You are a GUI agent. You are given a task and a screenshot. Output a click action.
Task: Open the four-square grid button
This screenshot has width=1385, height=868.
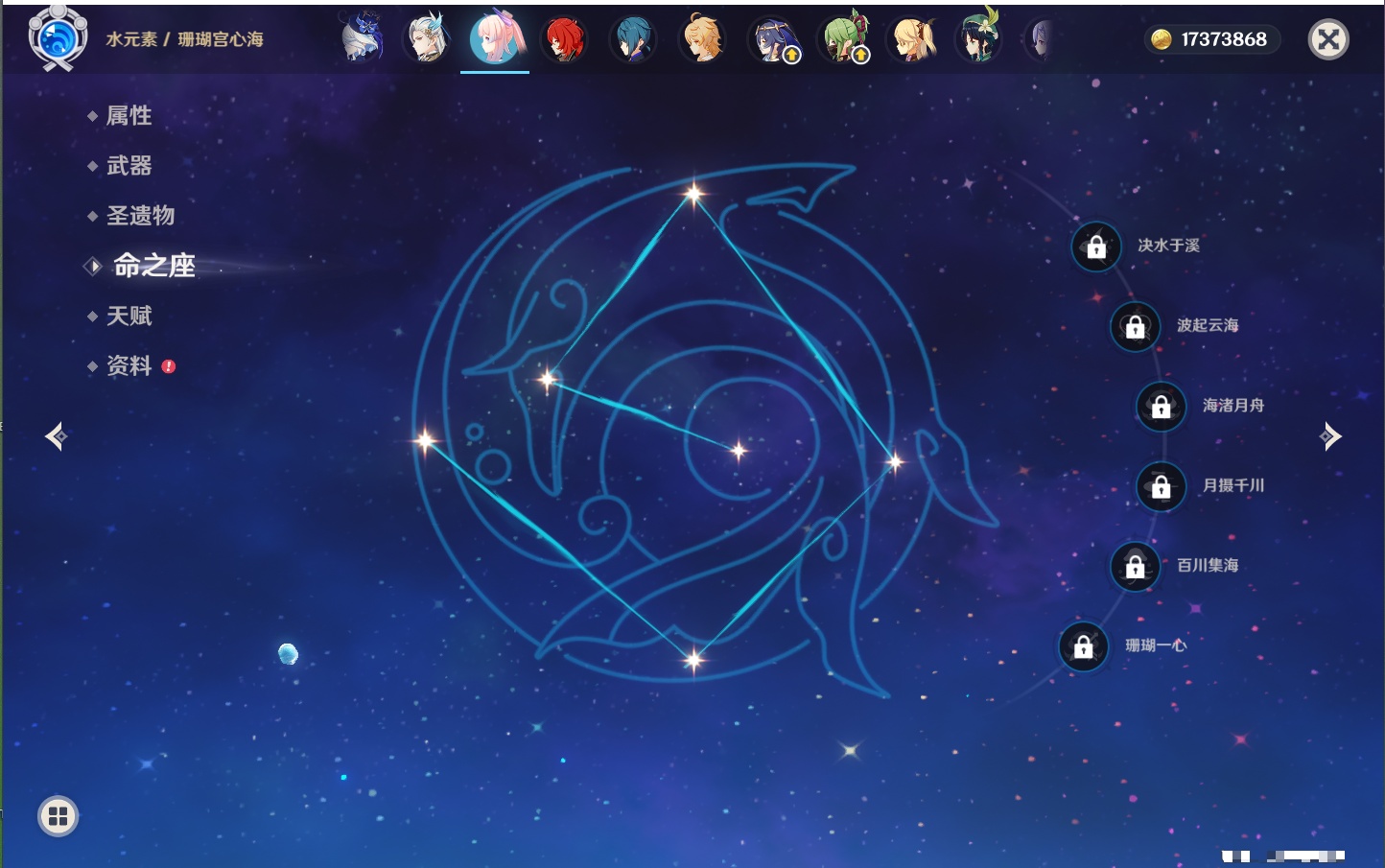[x=58, y=816]
